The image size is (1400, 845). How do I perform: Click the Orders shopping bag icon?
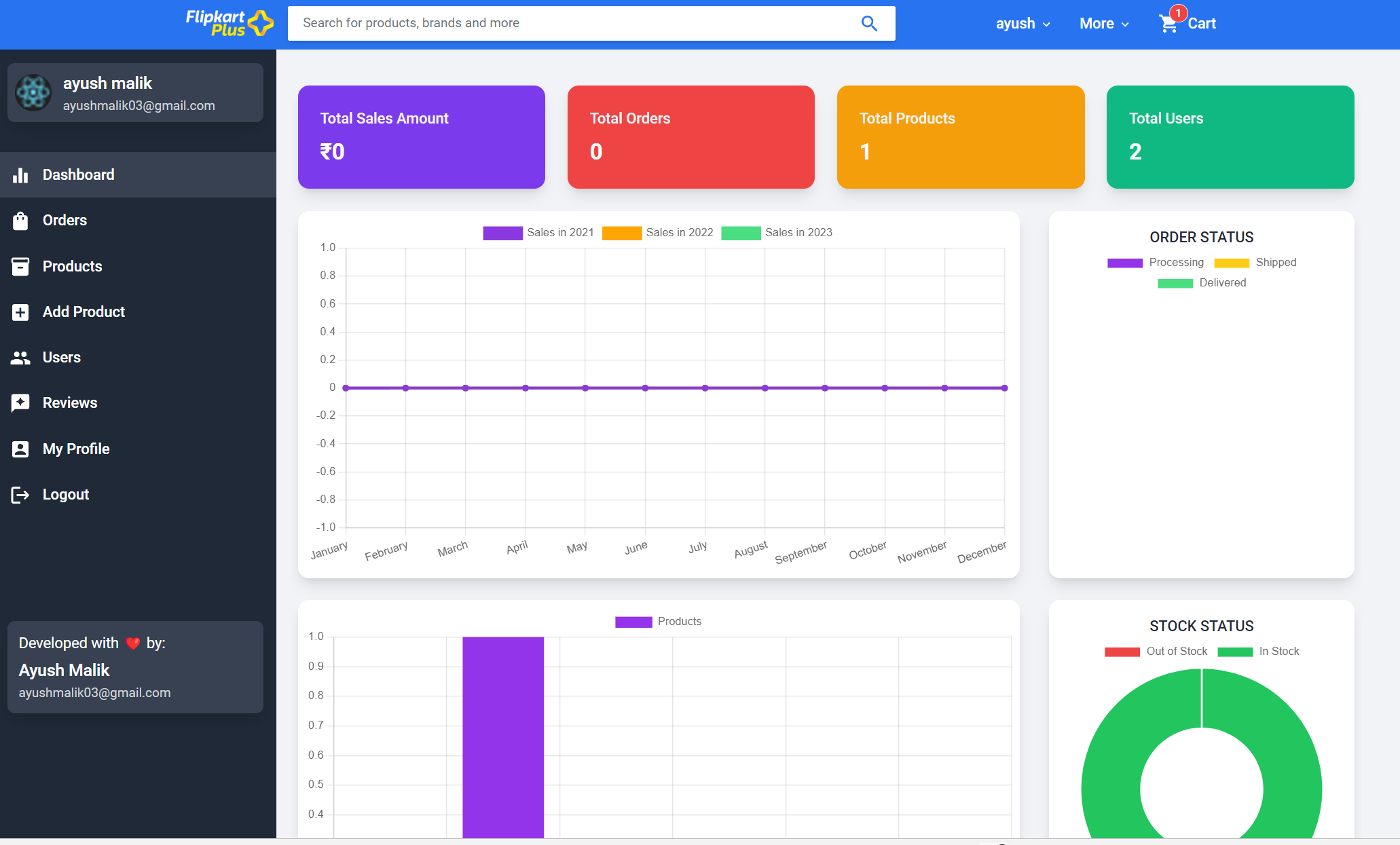click(x=20, y=221)
